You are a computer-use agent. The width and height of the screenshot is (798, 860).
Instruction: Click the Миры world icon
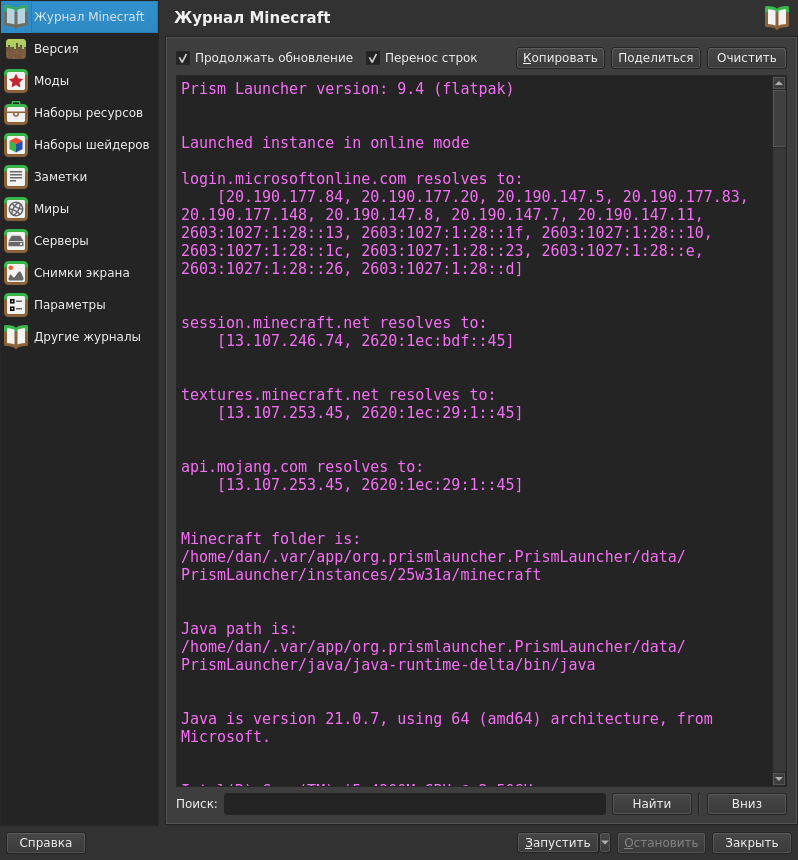tap(16, 209)
